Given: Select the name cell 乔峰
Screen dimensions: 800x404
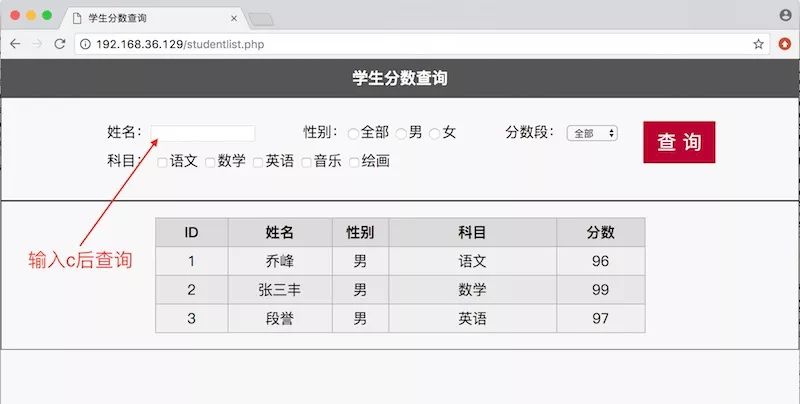Looking at the screenshot, I should 280,261.
